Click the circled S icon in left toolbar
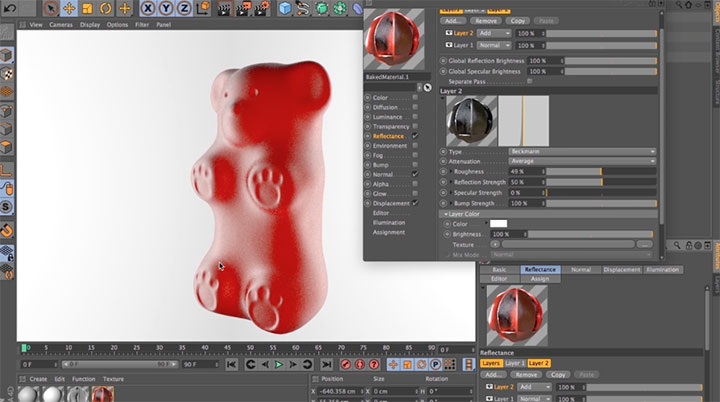Screen dimensions: 720x402 6,207
